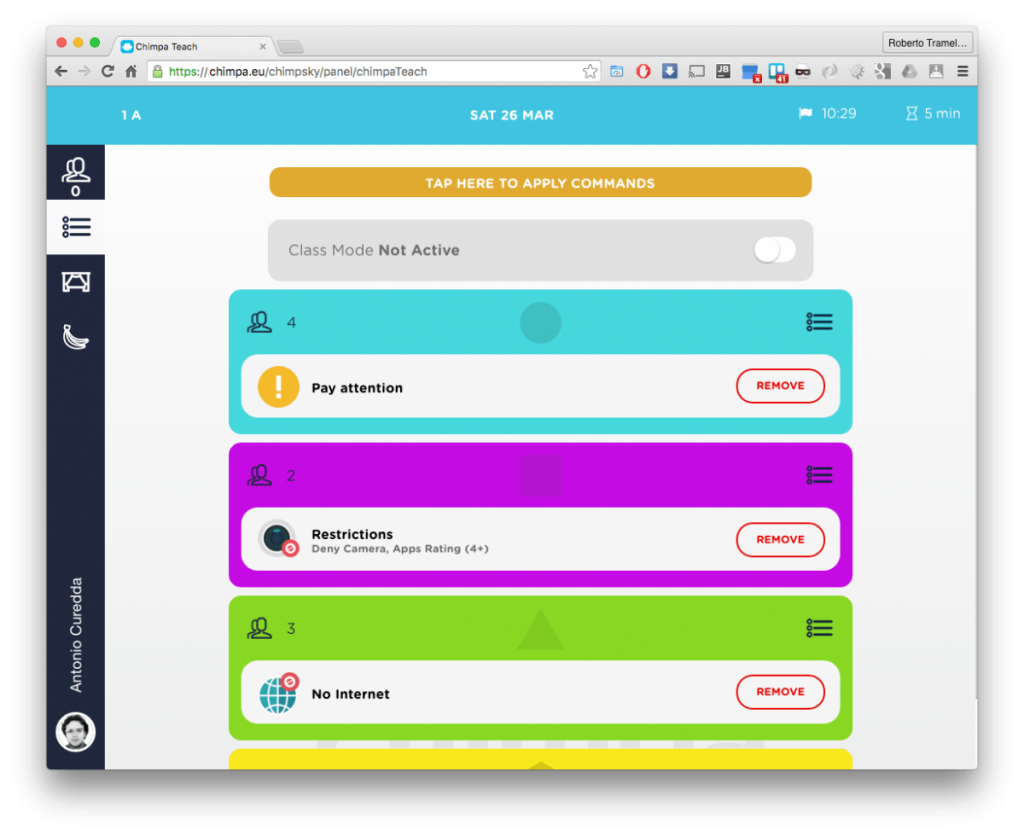Viewport: 1024px width, 836px height.
Task: Click the SAT 26 MAR date
Action: click(511, 116)
